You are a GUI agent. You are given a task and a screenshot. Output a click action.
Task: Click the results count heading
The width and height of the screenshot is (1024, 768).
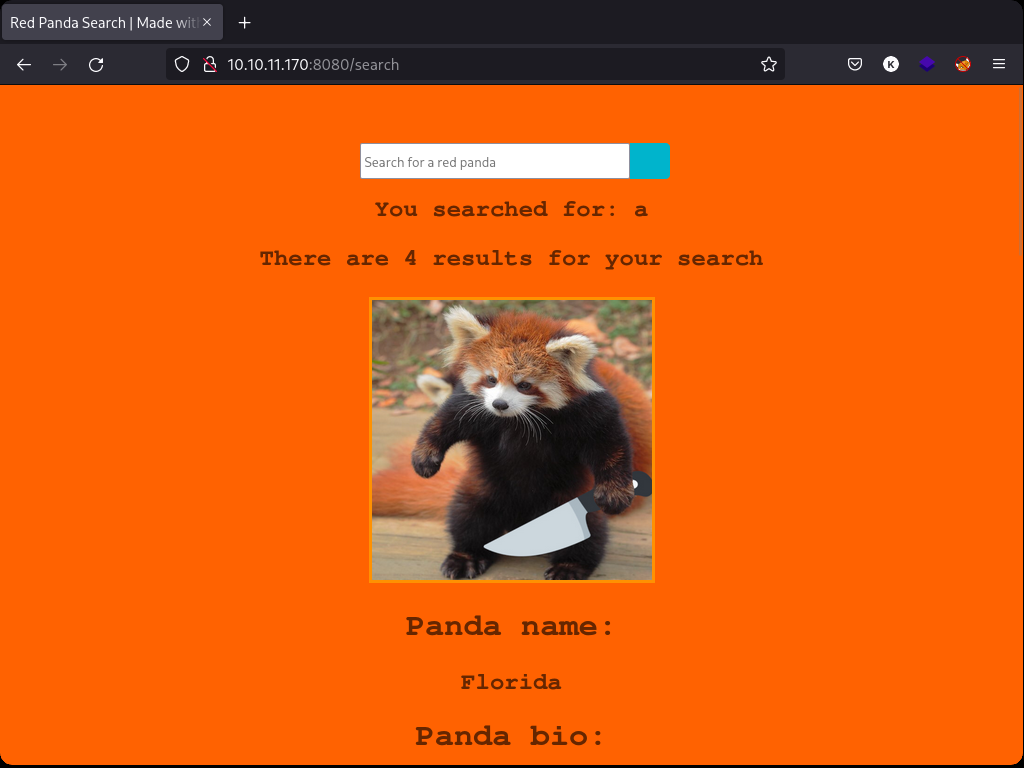coord(511,258)
